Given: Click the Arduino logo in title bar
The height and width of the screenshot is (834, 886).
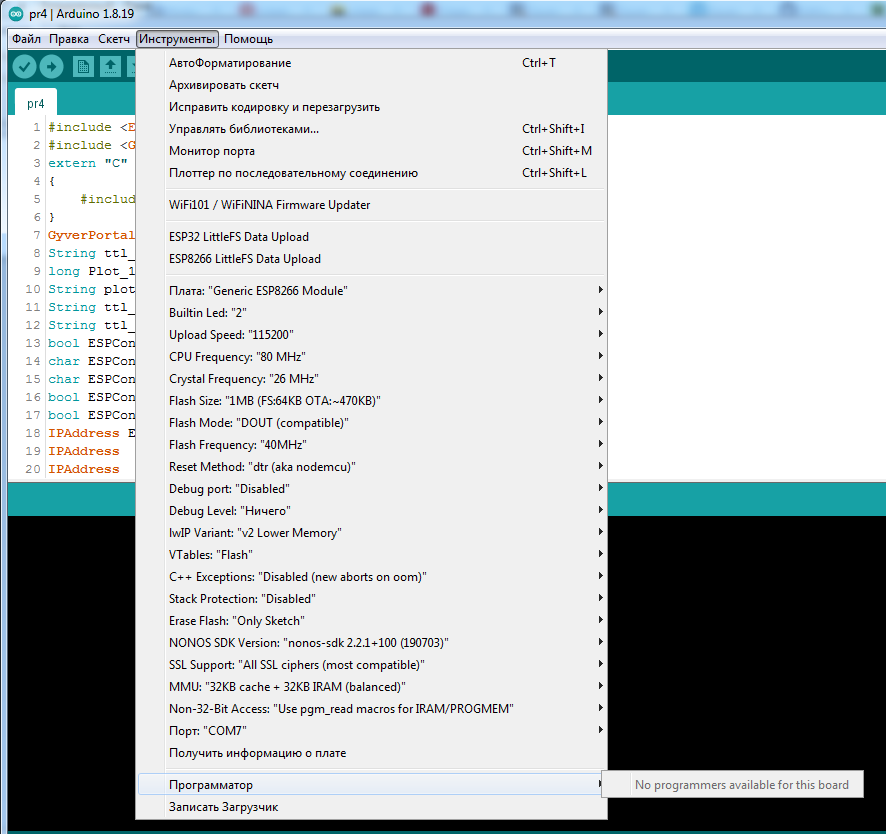Looking at the screenshot, I should click(16, 14).
